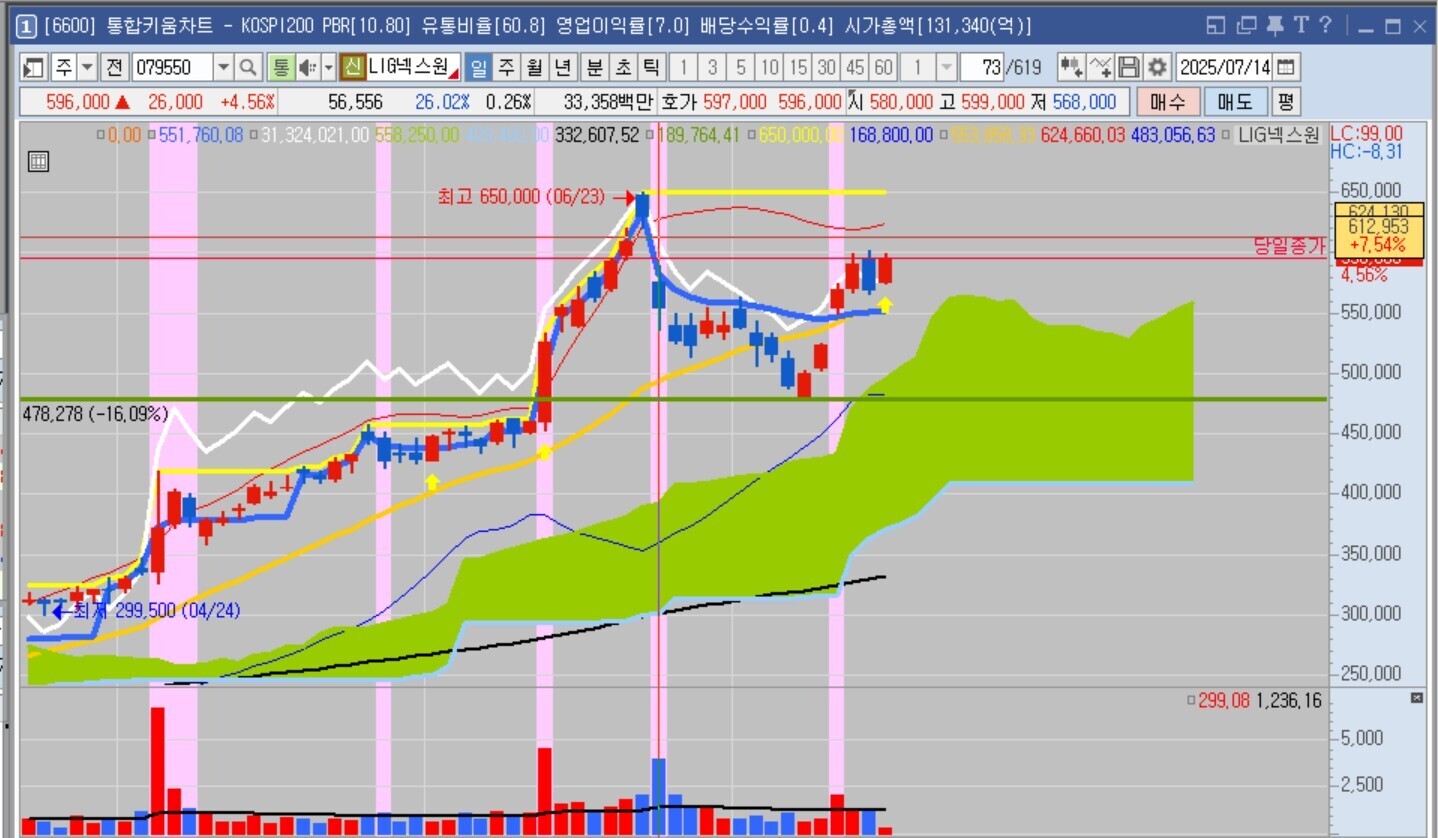The image size is (1438, 838).
Task: Click the window layout icon in title bar
Action: click(x=1216, y=26)
